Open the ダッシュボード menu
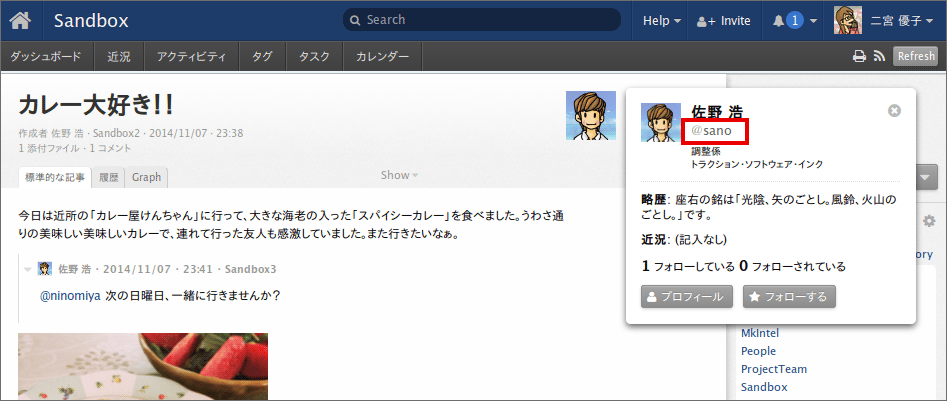This screenshot has height=401, width=947. (46, 57)
